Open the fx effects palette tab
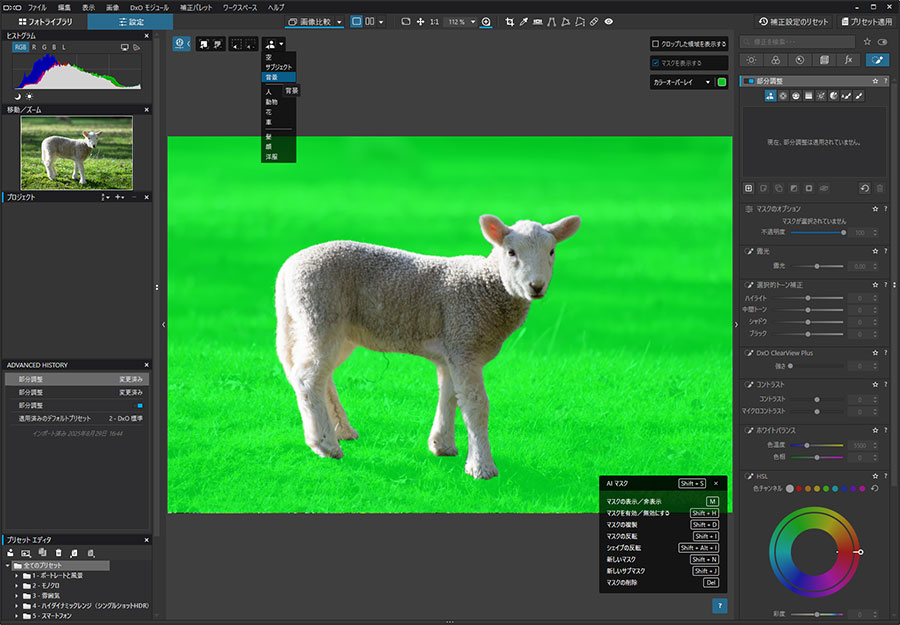 [x=848, y=60]
